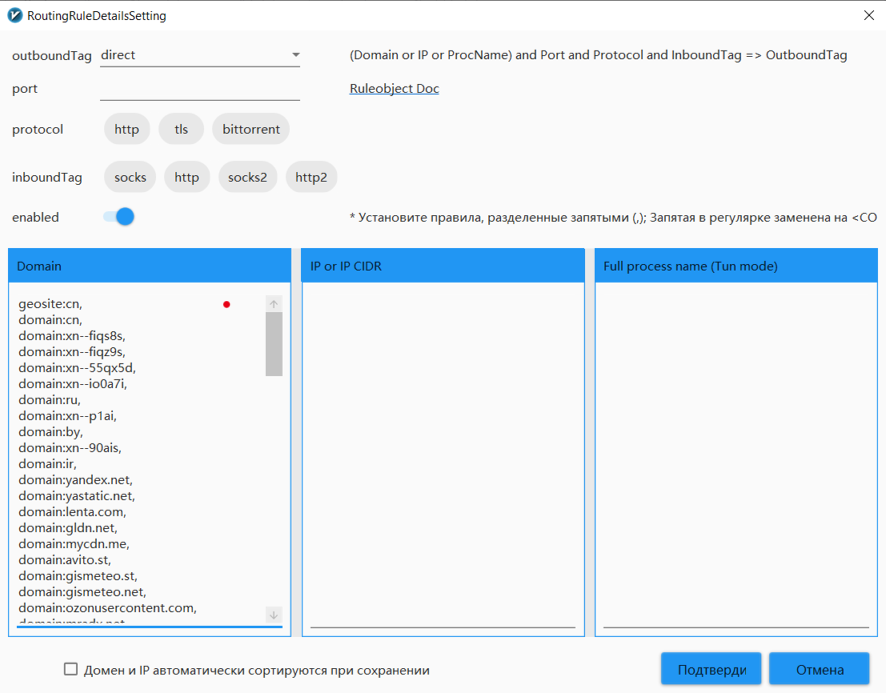Open the Ruleobject Doc link
Viewport: 886px width, 693px height.
coord(394,89)
